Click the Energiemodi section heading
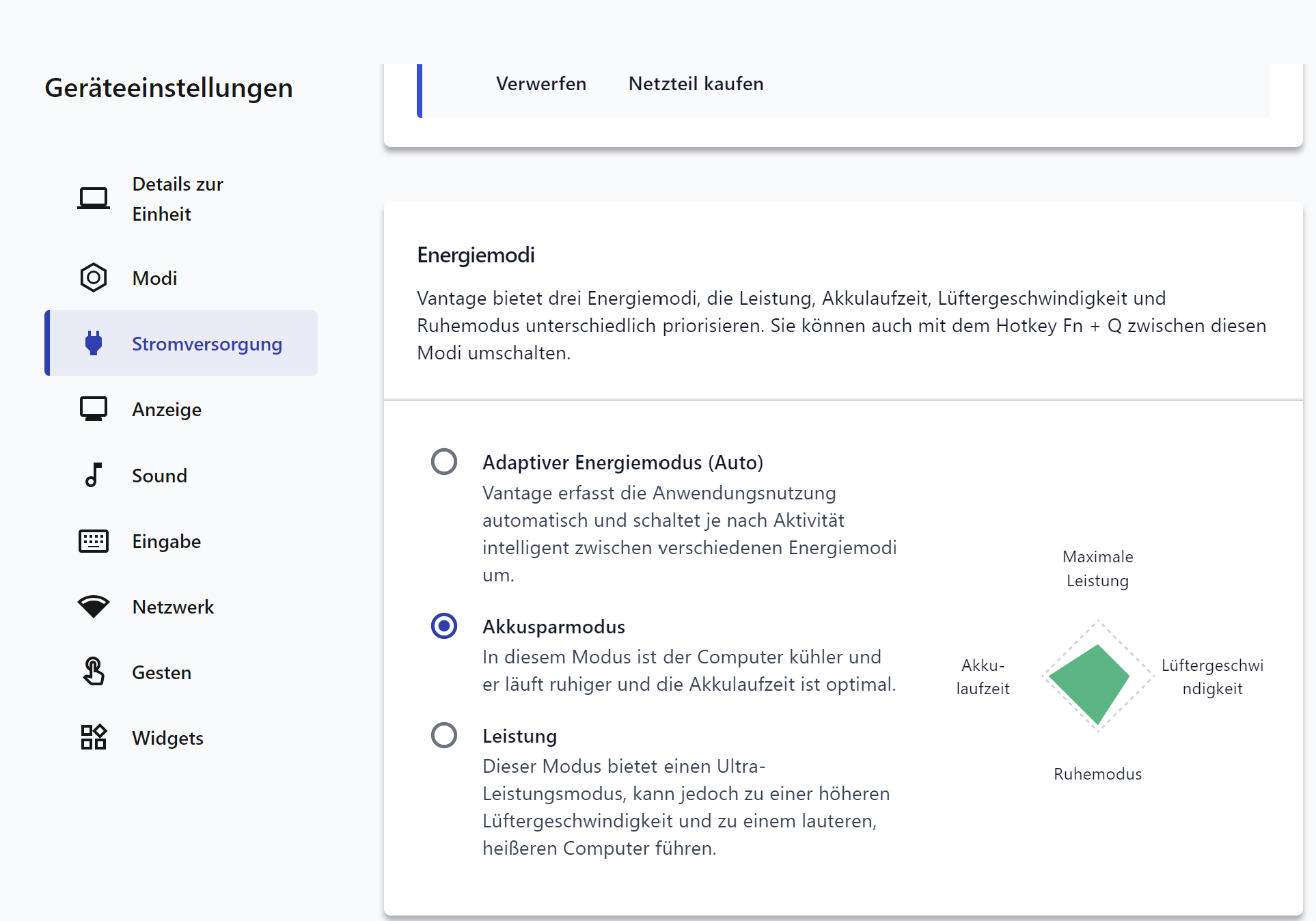 click(x=476, y=255)
